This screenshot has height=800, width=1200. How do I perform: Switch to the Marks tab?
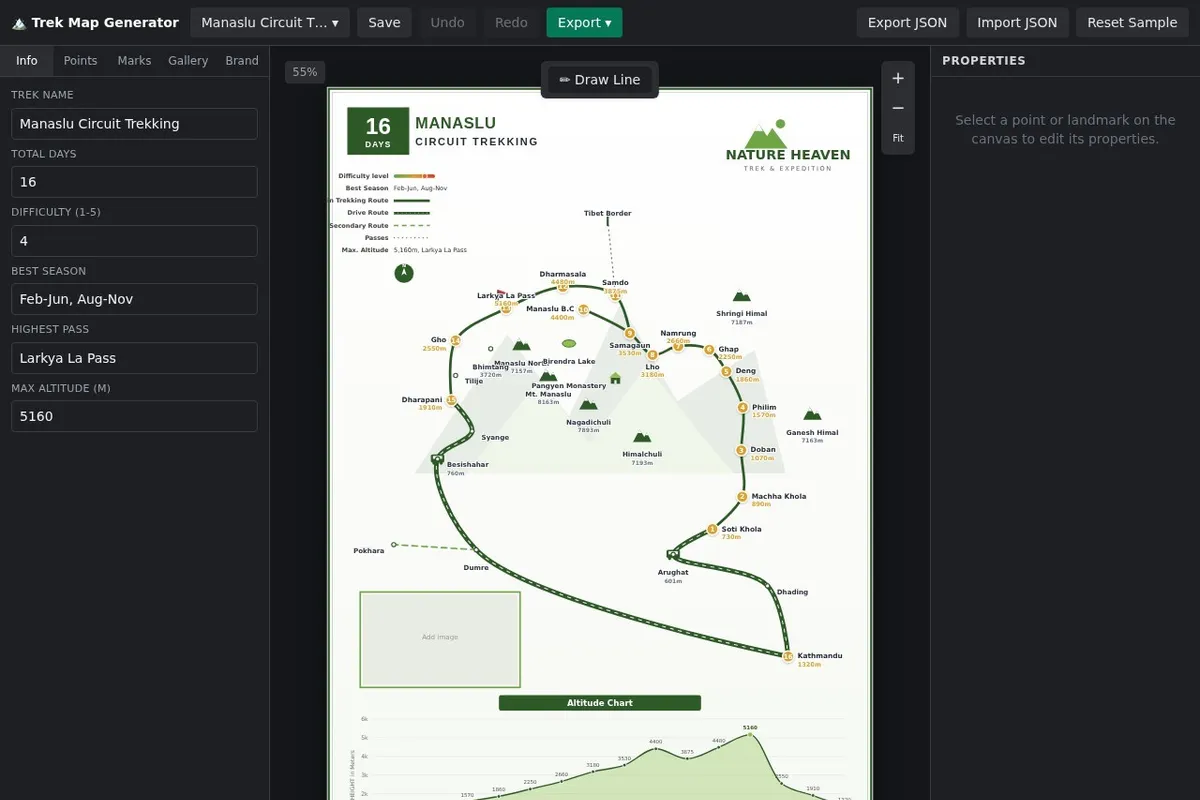tap(134, 61)
